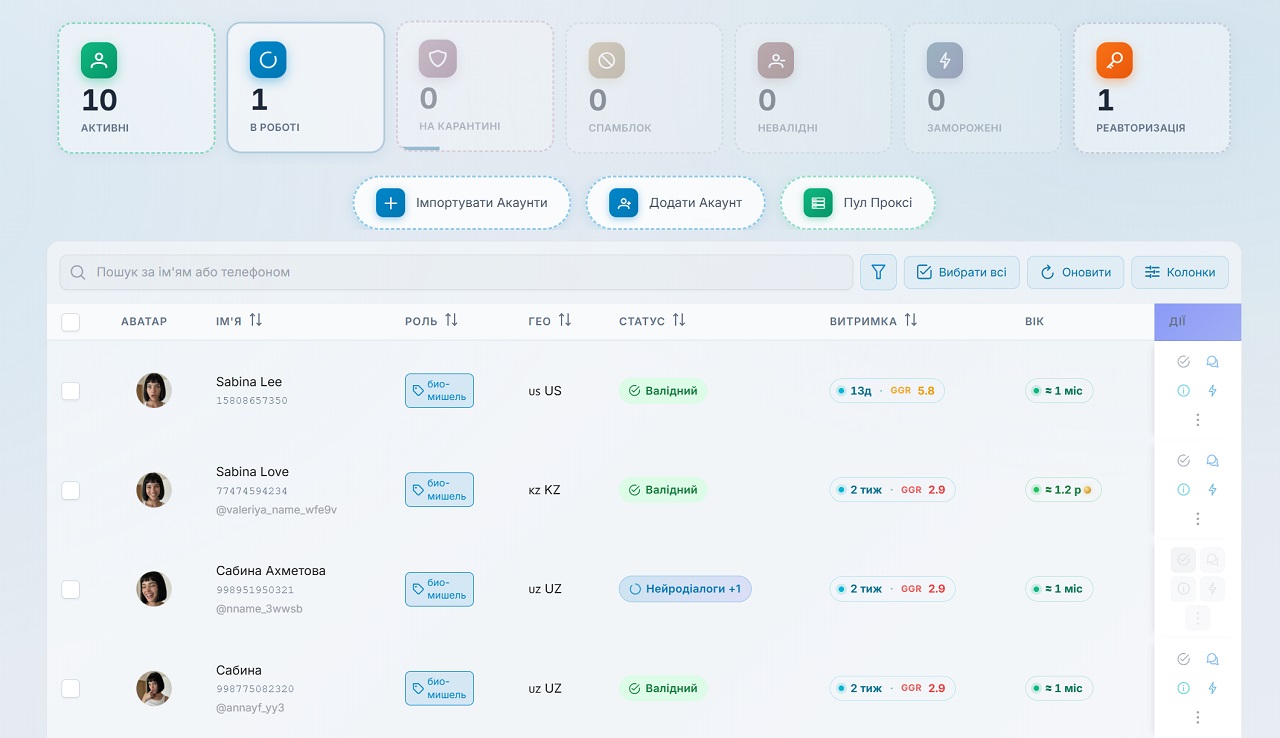Open the info icon for Sabina Lee
This screenshot has width=1280, height=738.
click(1183, 390)
